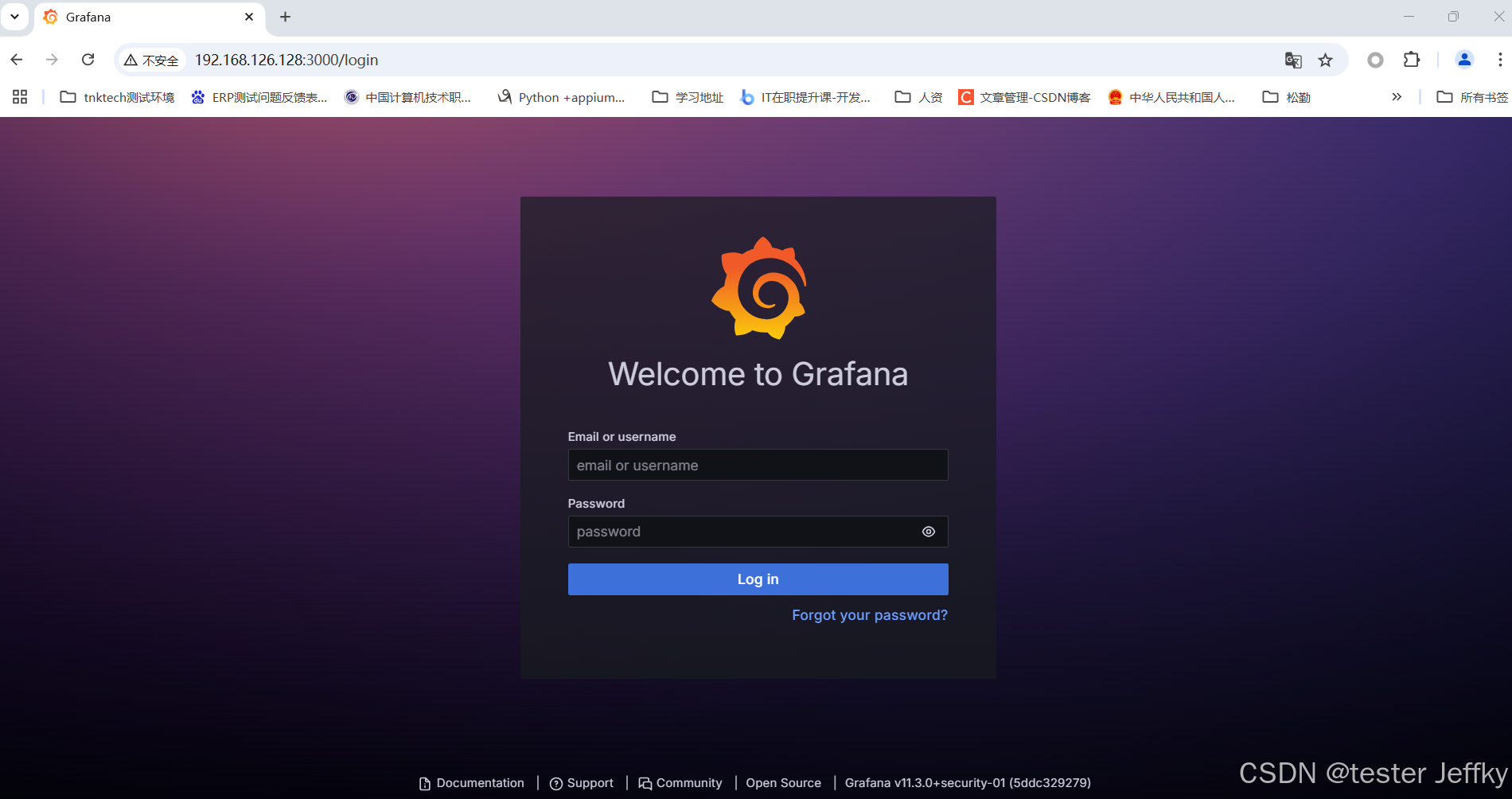Click the not secure warning badge
Screen dimensions: 1512x799
(x=152, y=60)
